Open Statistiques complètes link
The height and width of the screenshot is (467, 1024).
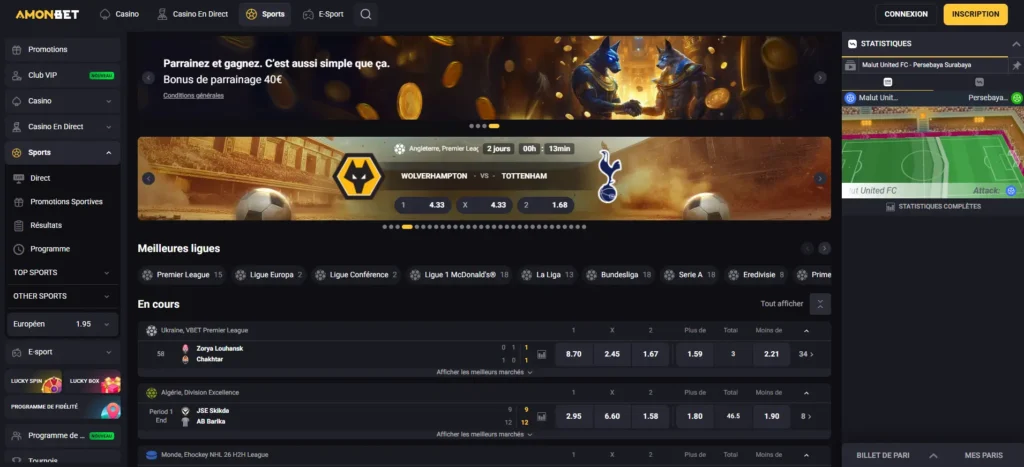[933, 206]
